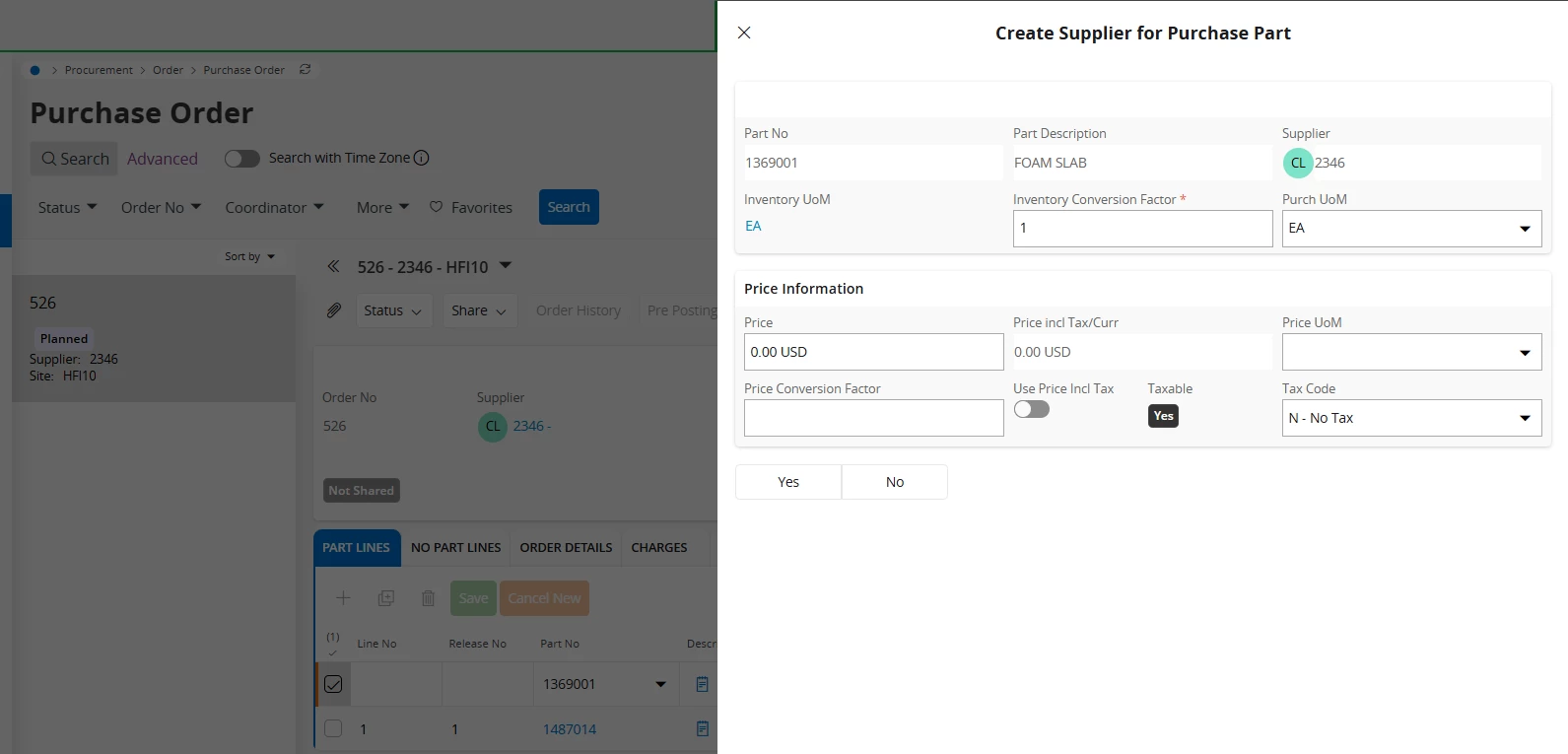This screenshot has width=1568, height=754.
Task: Close the Create Supplier for Purchase Part panel
Action: pyautogui.click(x=744, y=33)
